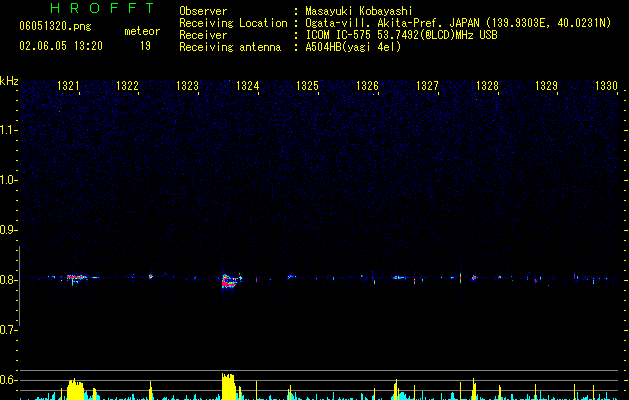Select the ICOM IC-575 53.7492 MHz receiver text

coord(401,35)
